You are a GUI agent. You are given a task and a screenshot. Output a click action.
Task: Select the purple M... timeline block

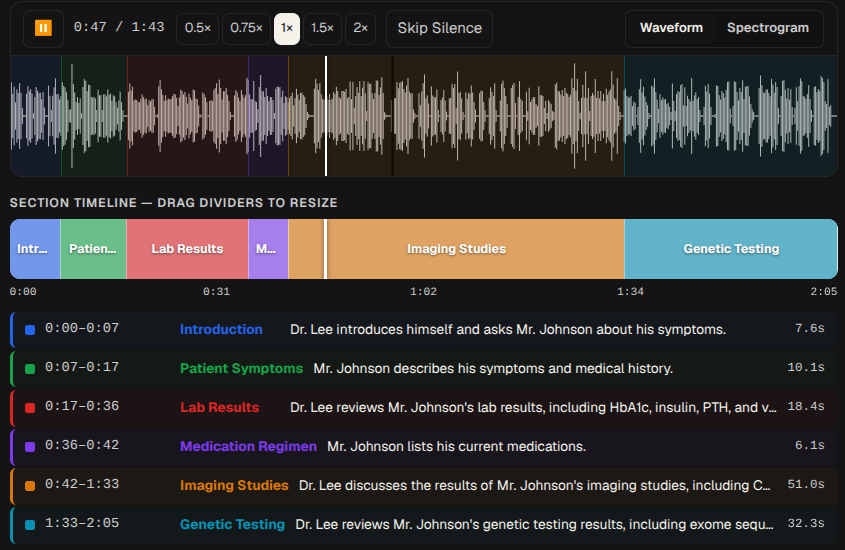(x=268, y=249)
